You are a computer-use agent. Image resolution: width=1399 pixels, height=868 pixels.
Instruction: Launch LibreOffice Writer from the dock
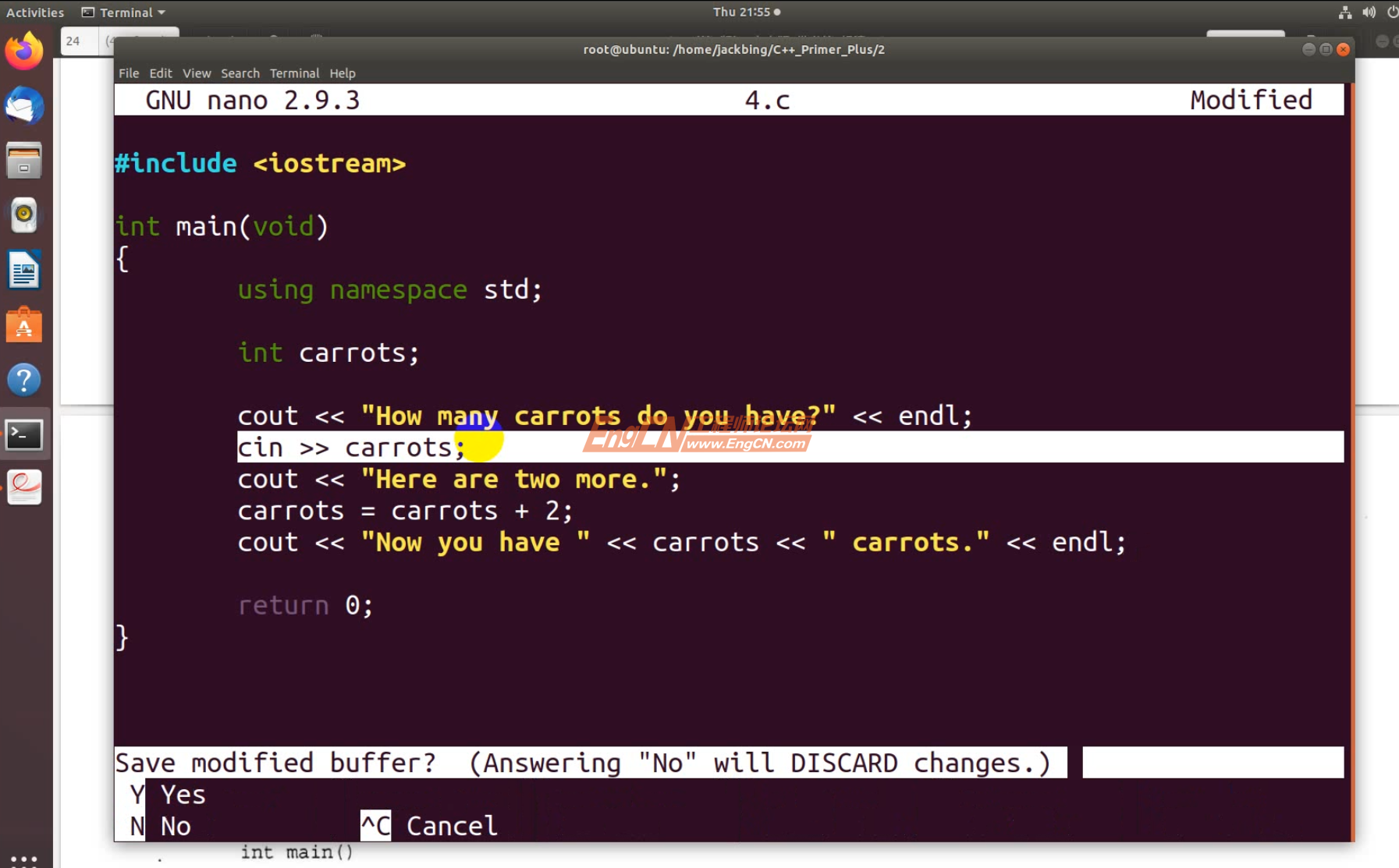point(25,270)
